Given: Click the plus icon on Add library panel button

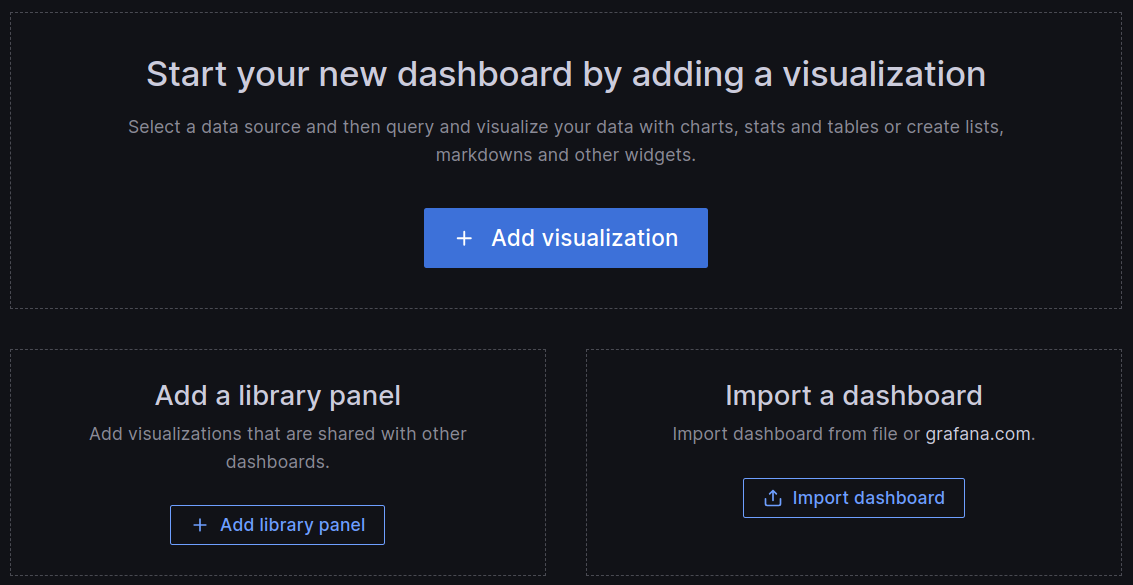Looking at the screenshot, I should coord(202,524).
